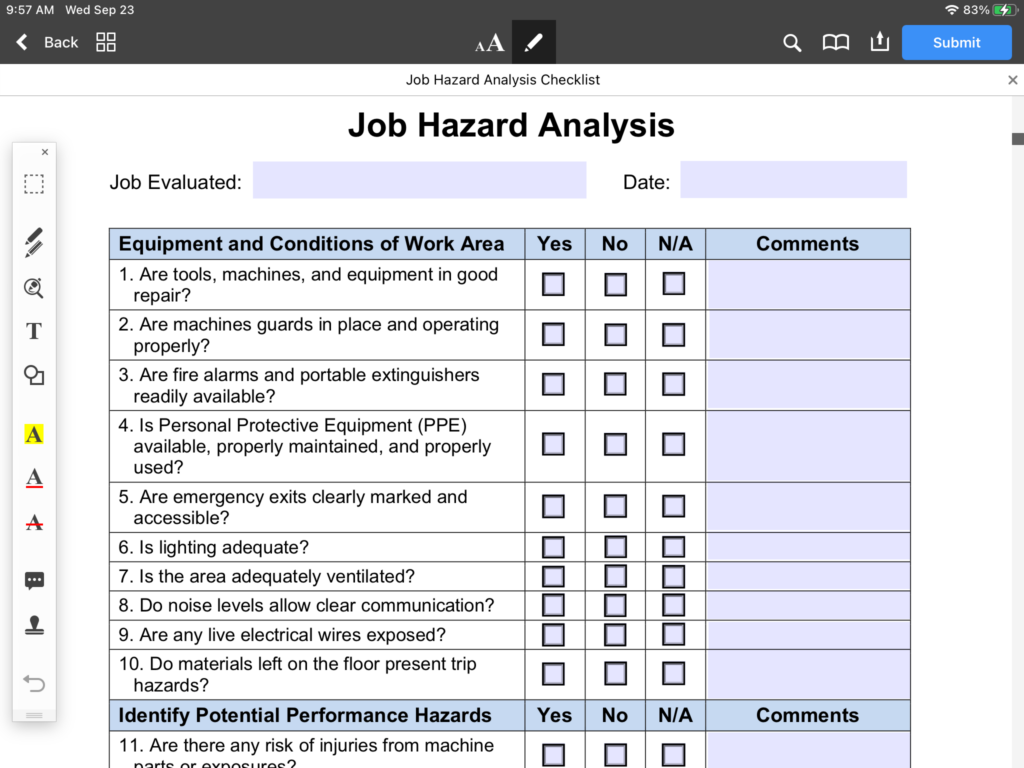Go Back to the previous screen
Image resolution: width=1024 pixels, height=768 pixels.
48,42
